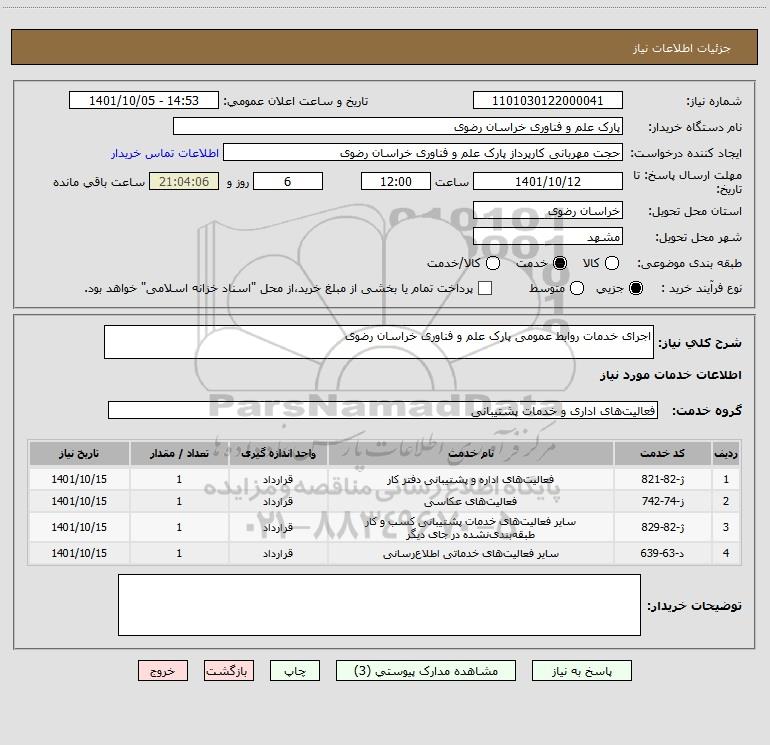Click service code د-63-639 cell
Viewport: 770px width, 745px height.
click(x=662, y=553)
